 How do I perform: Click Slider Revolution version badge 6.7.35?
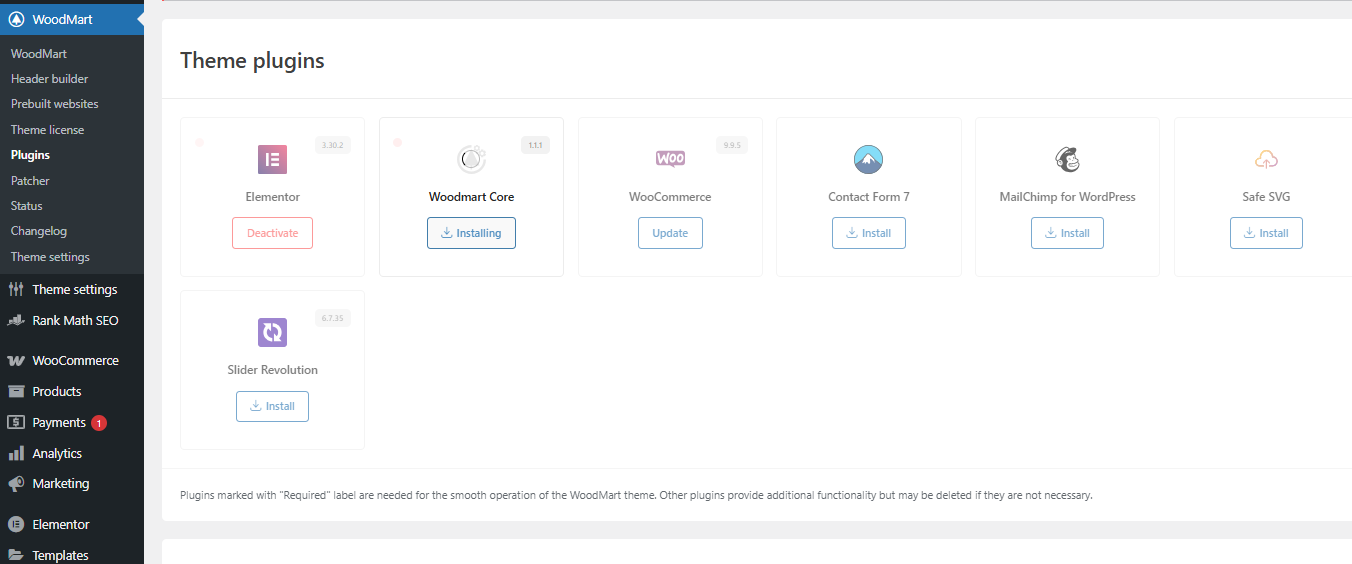pos(332,318)
